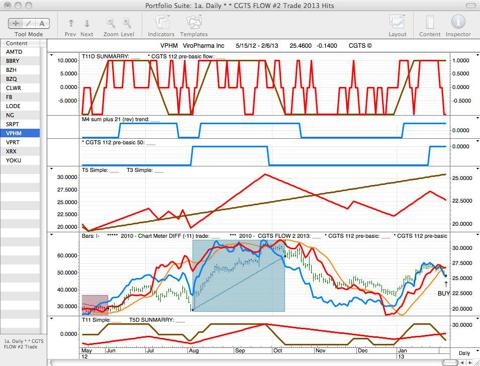This screenshot has width=480, height=366.
Task: Open the Layout toolbar button
Action: tap(397, 26)
